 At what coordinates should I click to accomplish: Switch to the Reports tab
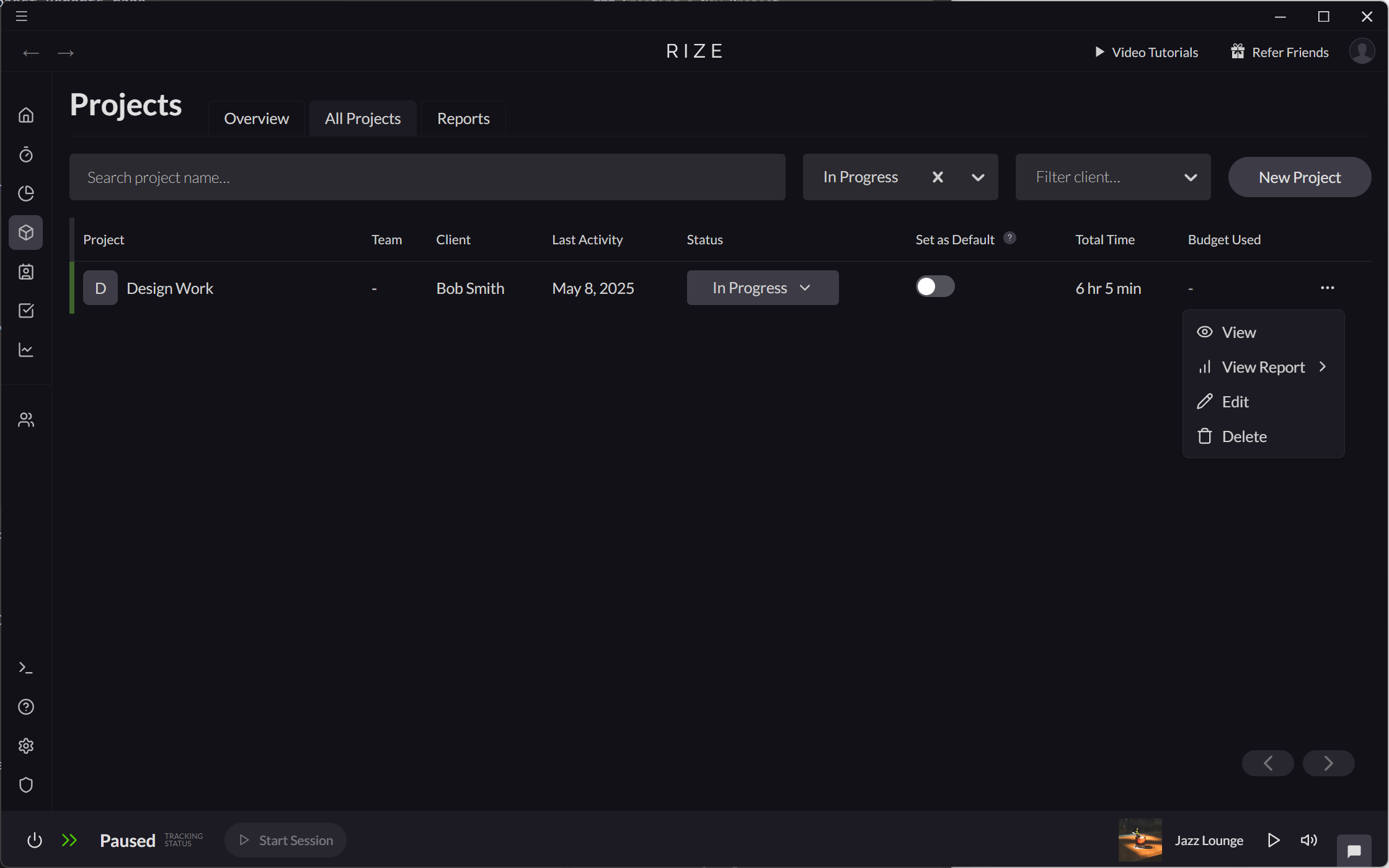point(463,118)
